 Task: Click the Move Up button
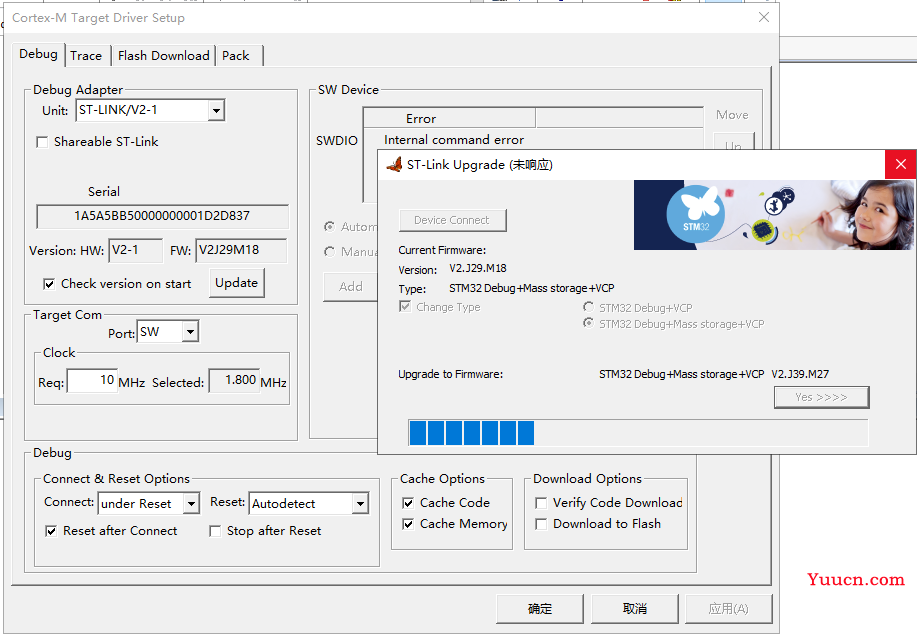click(734, 142)
